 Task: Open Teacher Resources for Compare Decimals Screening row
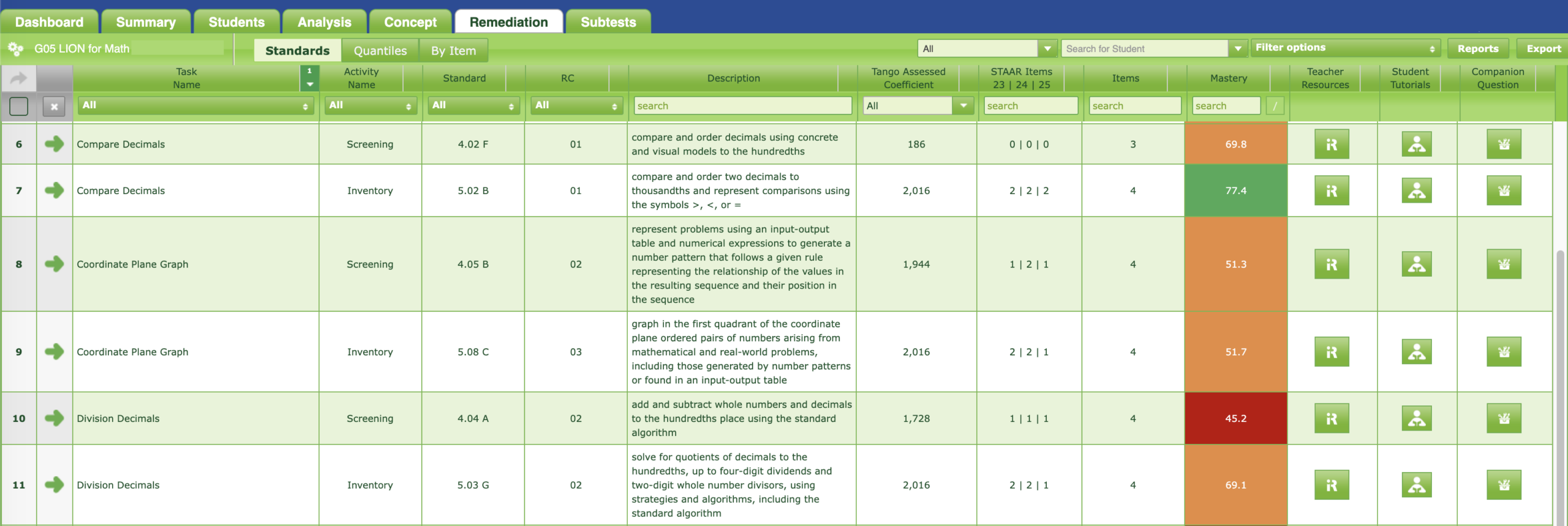pos(1331,145)
